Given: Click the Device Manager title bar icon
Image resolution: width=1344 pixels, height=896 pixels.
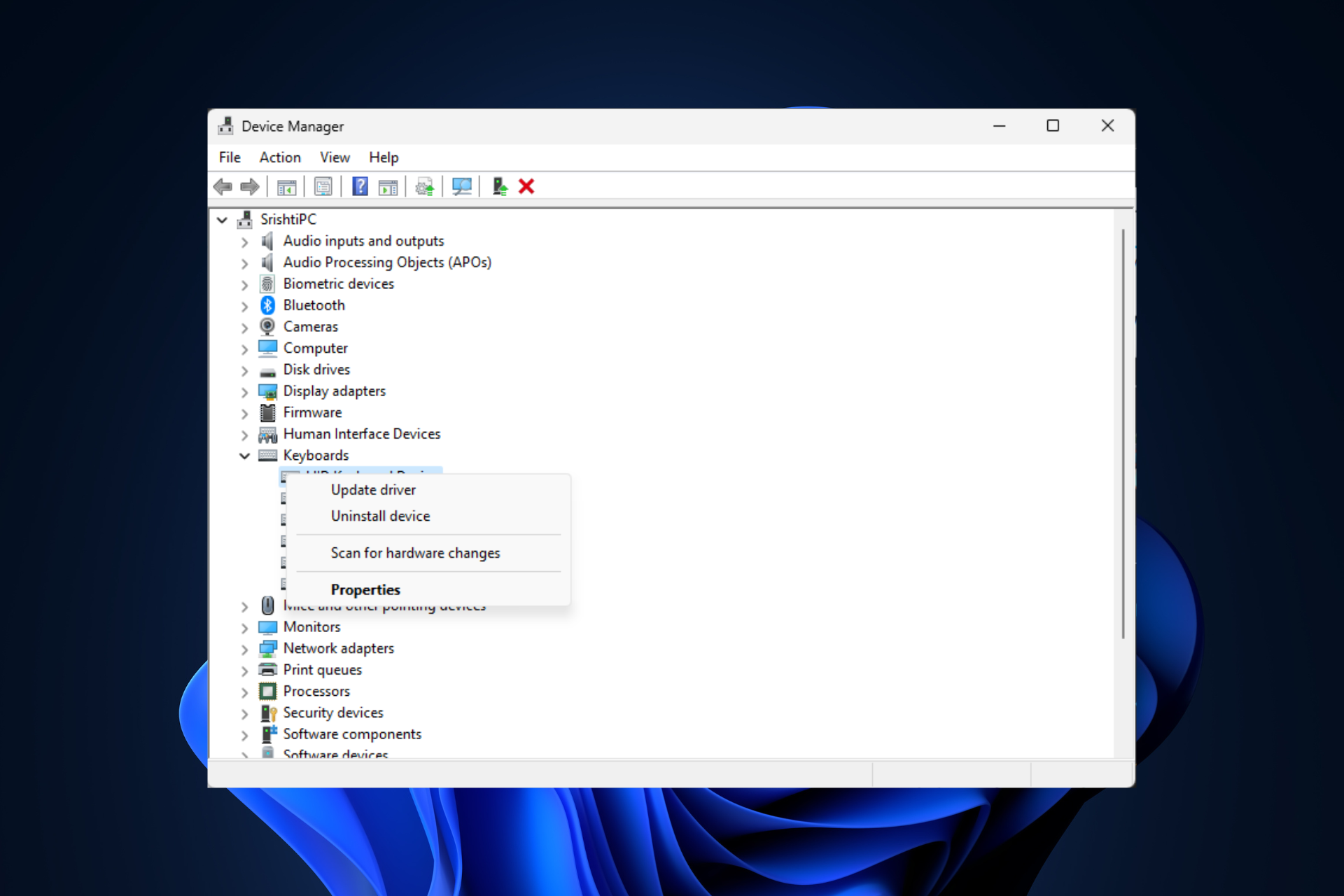Looking at the screenshot, I should point(225,126).
